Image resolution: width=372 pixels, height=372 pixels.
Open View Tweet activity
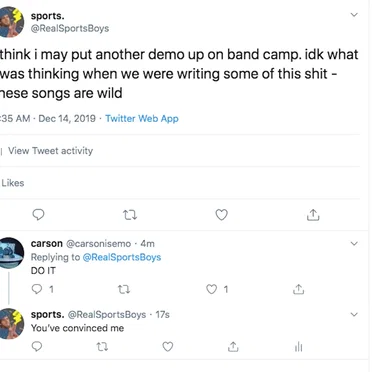click(50, 151)
